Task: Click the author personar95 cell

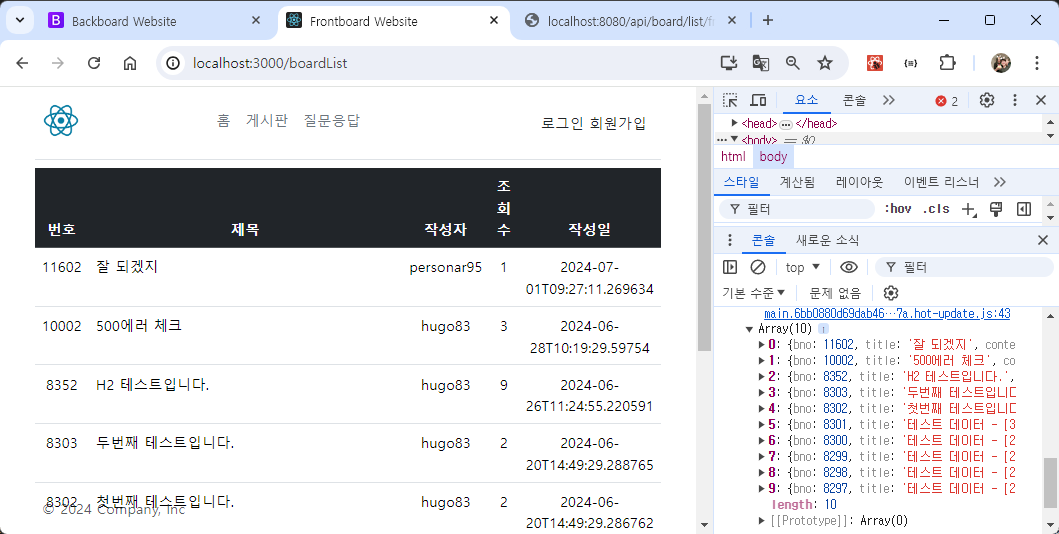Action: tap(446, 267)
